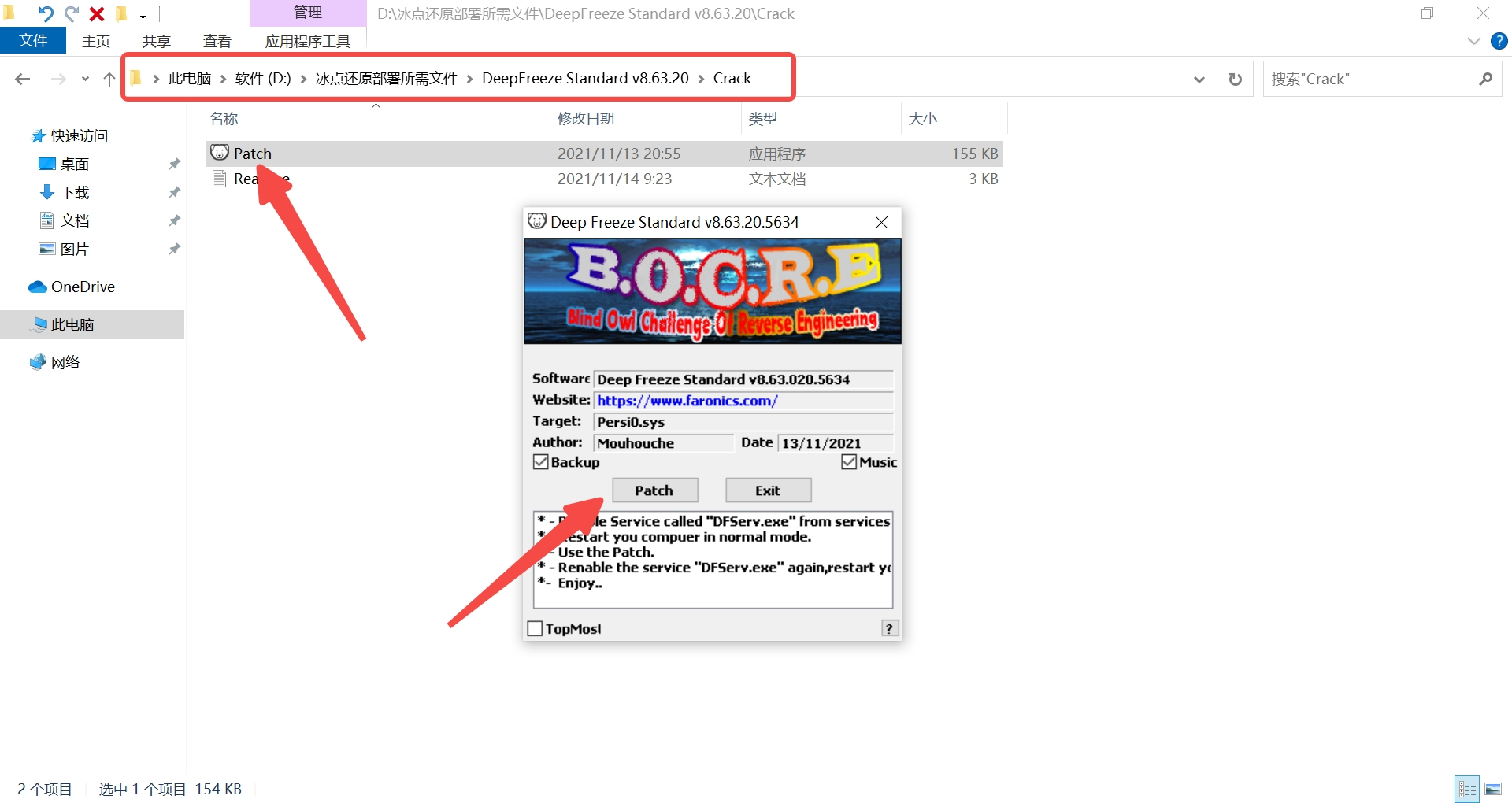
Task: Refresh the current folder
Action: (x=1236, y=79)
